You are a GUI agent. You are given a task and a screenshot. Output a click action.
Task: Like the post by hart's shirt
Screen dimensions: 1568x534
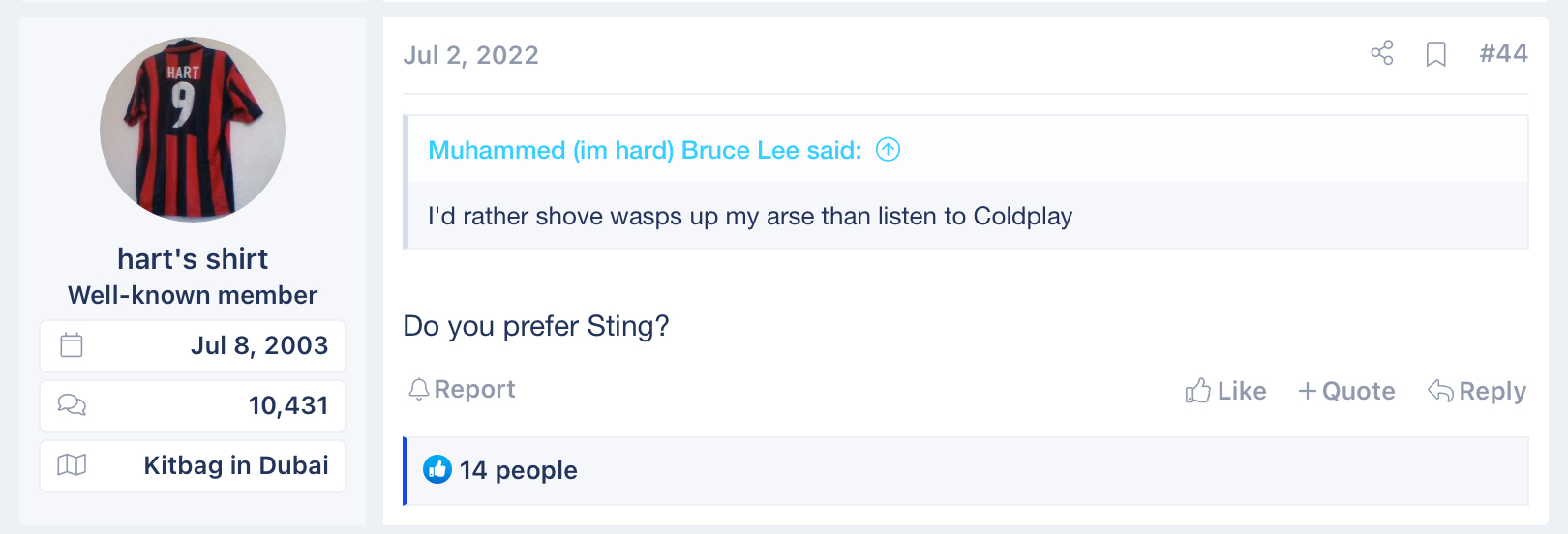pos(1225,391)
